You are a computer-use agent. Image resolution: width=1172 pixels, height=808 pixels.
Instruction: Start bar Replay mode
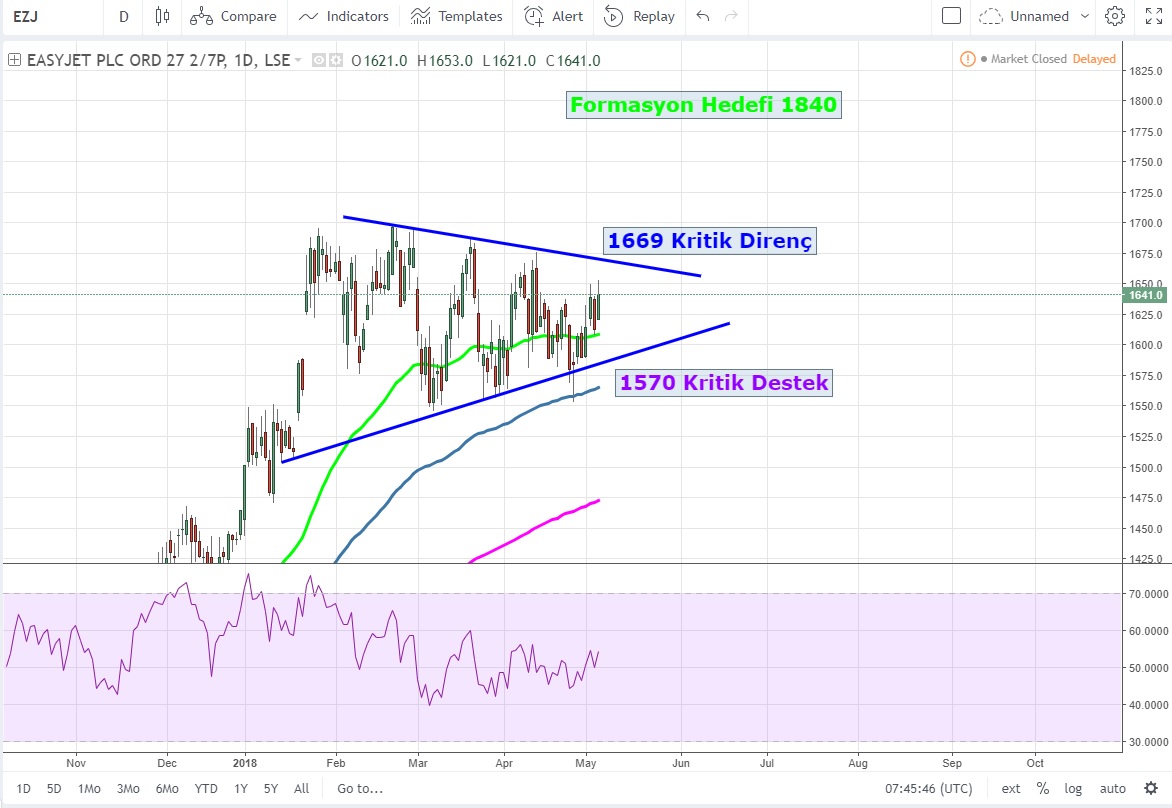pyautogui.click(x=640, y=16)
